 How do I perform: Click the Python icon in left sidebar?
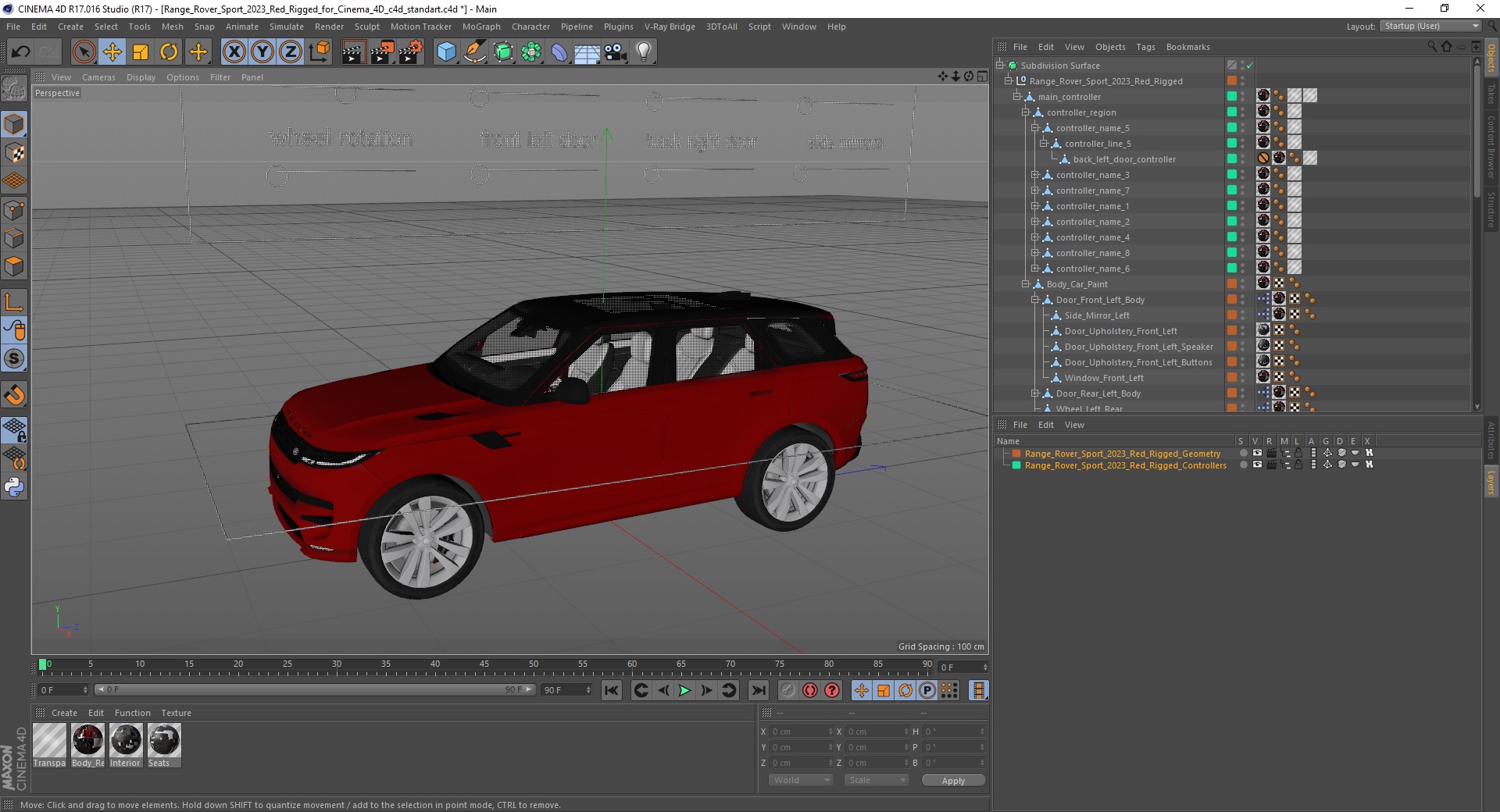pos(14,487)
